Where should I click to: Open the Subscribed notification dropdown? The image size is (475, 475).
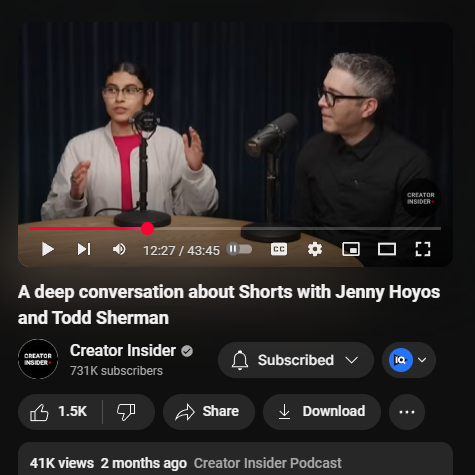(x=296, y=360)
